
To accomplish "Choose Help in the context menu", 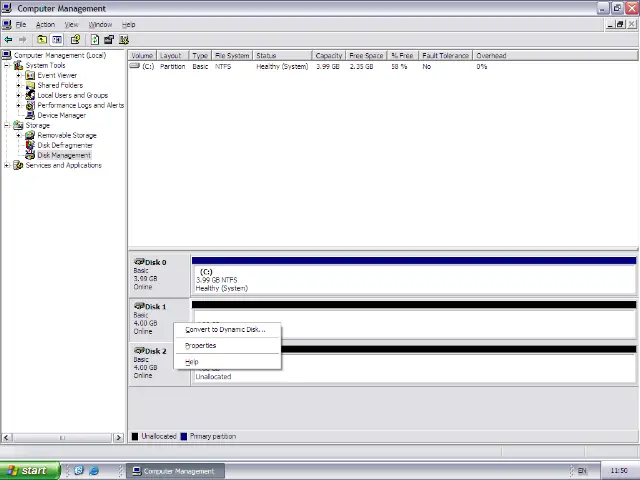I will (x=227, y=362).
